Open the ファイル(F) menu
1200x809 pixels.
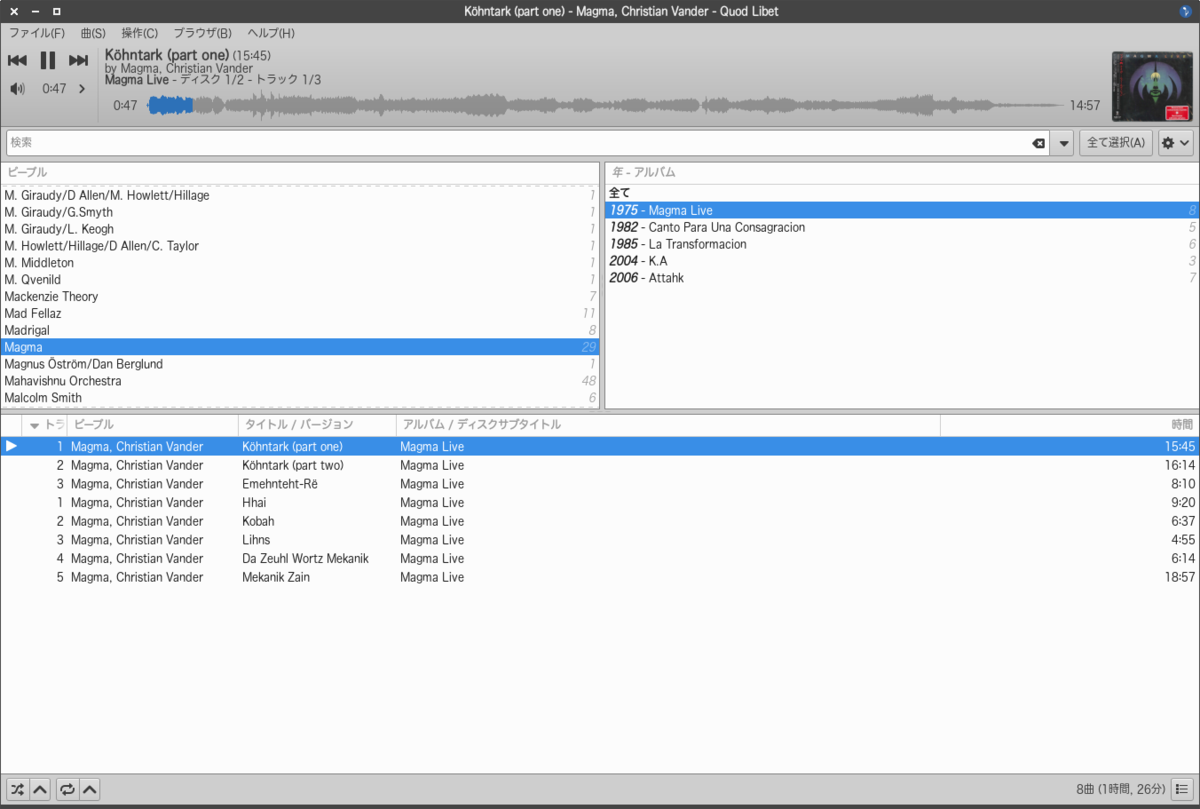[37, 33]
